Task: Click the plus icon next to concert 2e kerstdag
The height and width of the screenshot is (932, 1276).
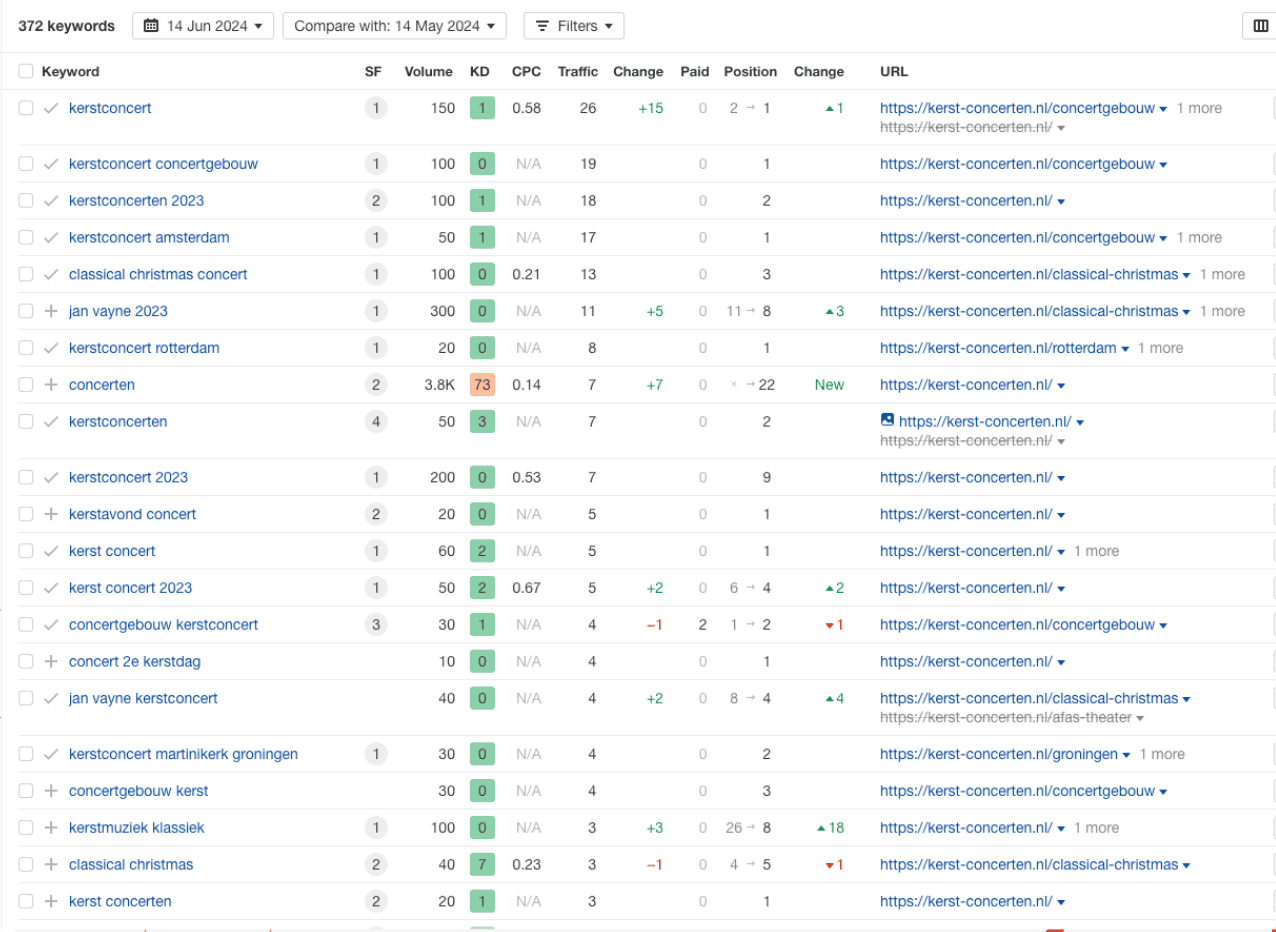Action: (x=51, y=662)
